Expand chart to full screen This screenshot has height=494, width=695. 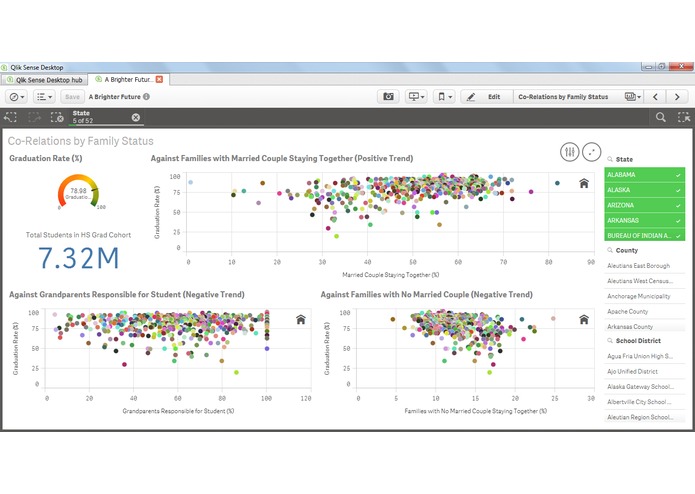591,152
